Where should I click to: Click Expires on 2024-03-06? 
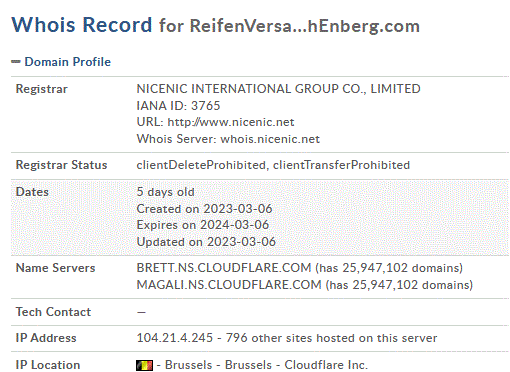click(203, 225)
